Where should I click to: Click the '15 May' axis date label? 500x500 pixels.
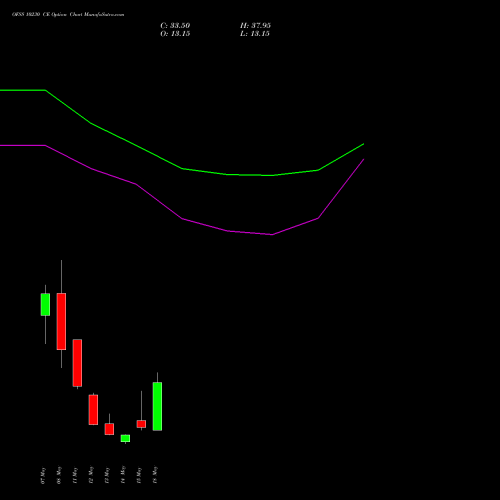[x=139, y=475]
